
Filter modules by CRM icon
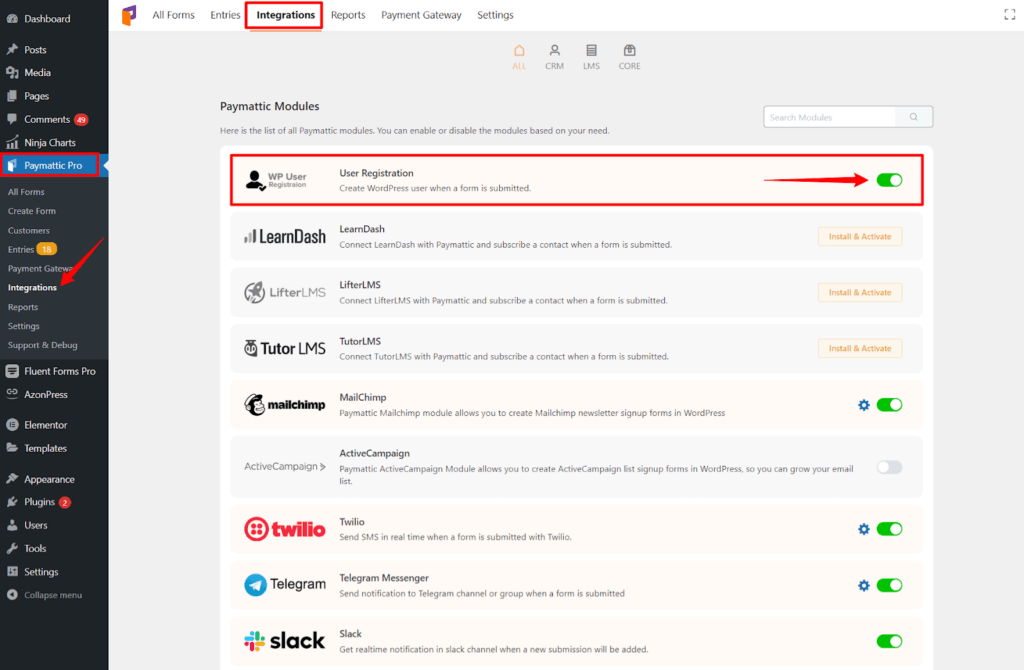click(x=554, y=50)
